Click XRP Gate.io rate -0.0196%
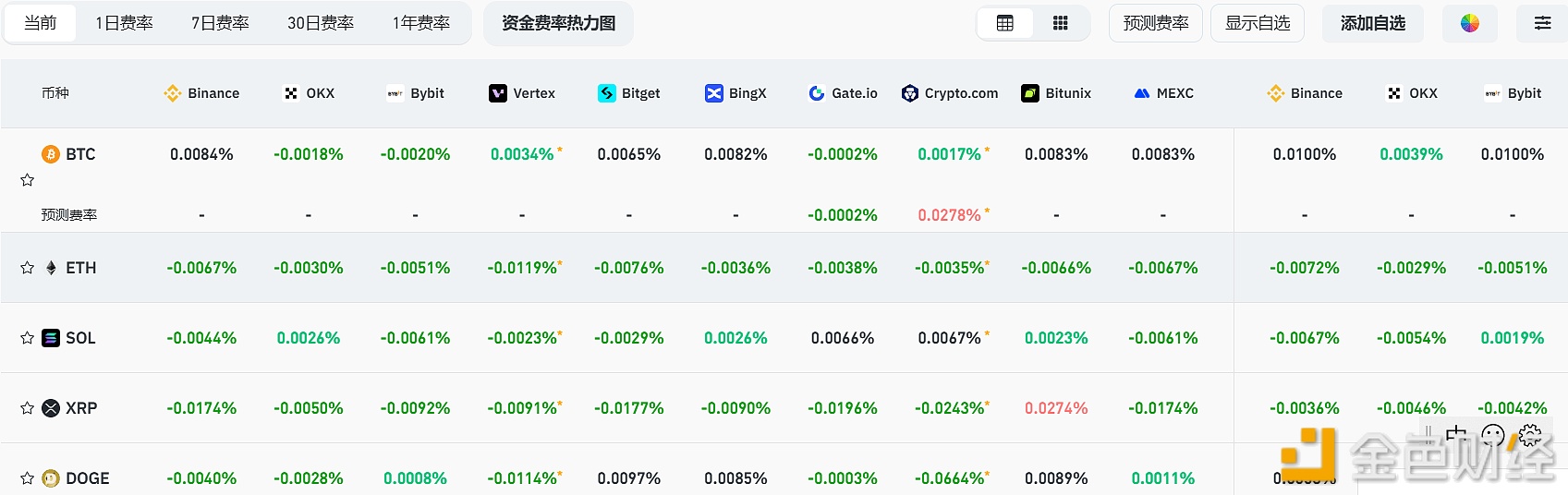This screenshot has width=1568, height=495. pos(843,408)
